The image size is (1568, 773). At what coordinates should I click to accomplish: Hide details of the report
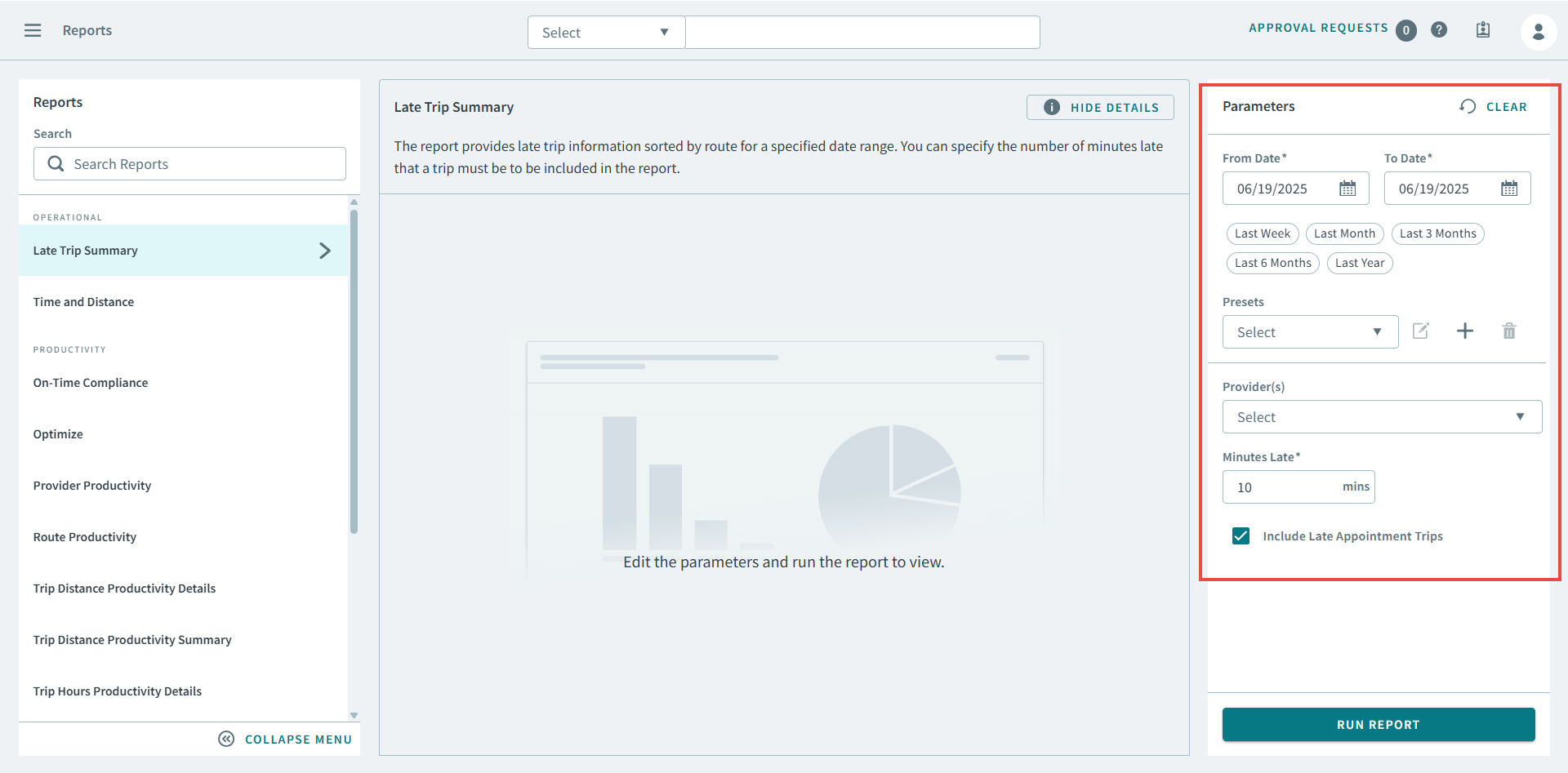tap(1099, 108)
